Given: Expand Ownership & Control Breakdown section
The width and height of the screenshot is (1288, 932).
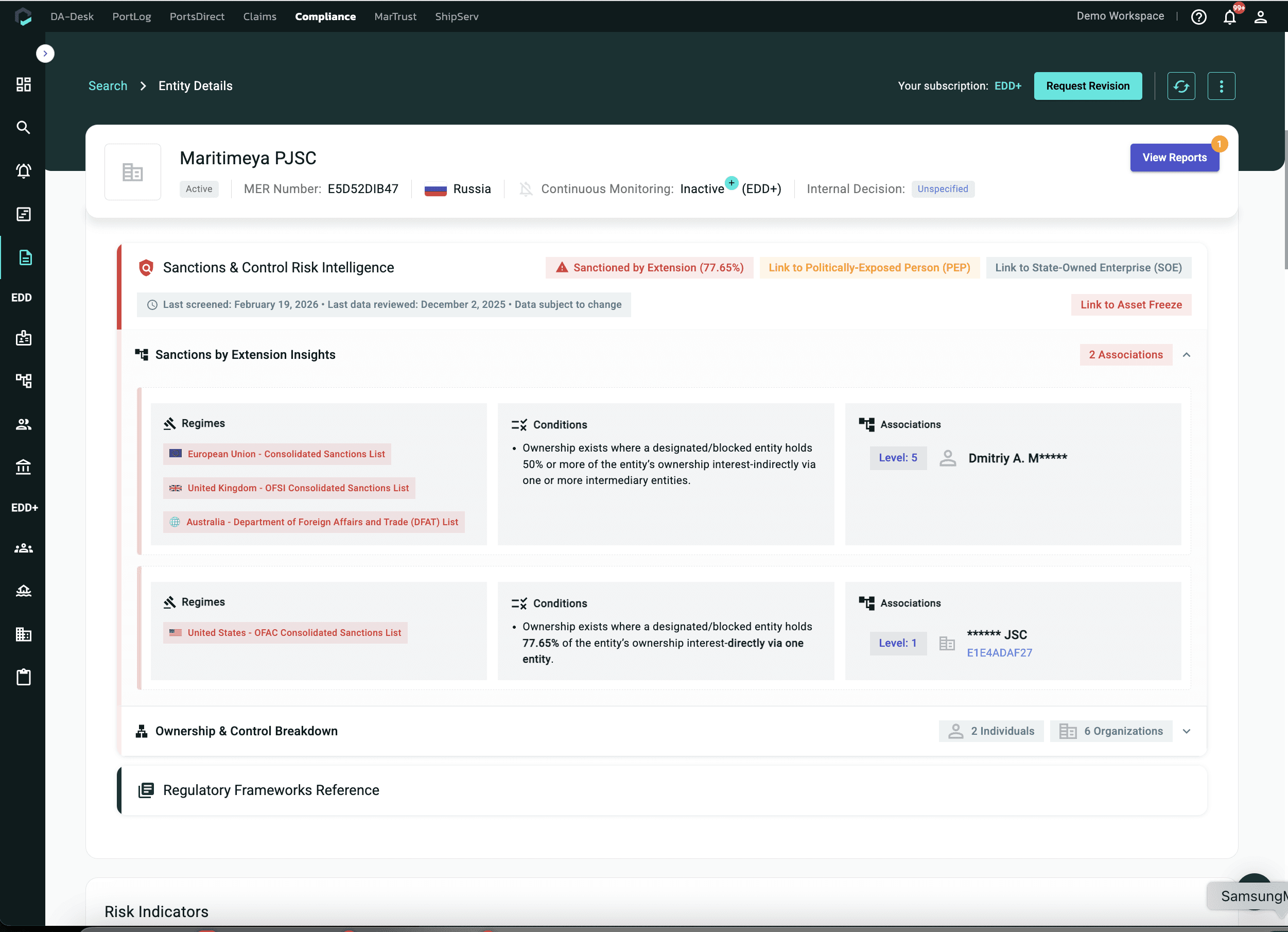Looking at the screenshot, I should (1187, 732).
